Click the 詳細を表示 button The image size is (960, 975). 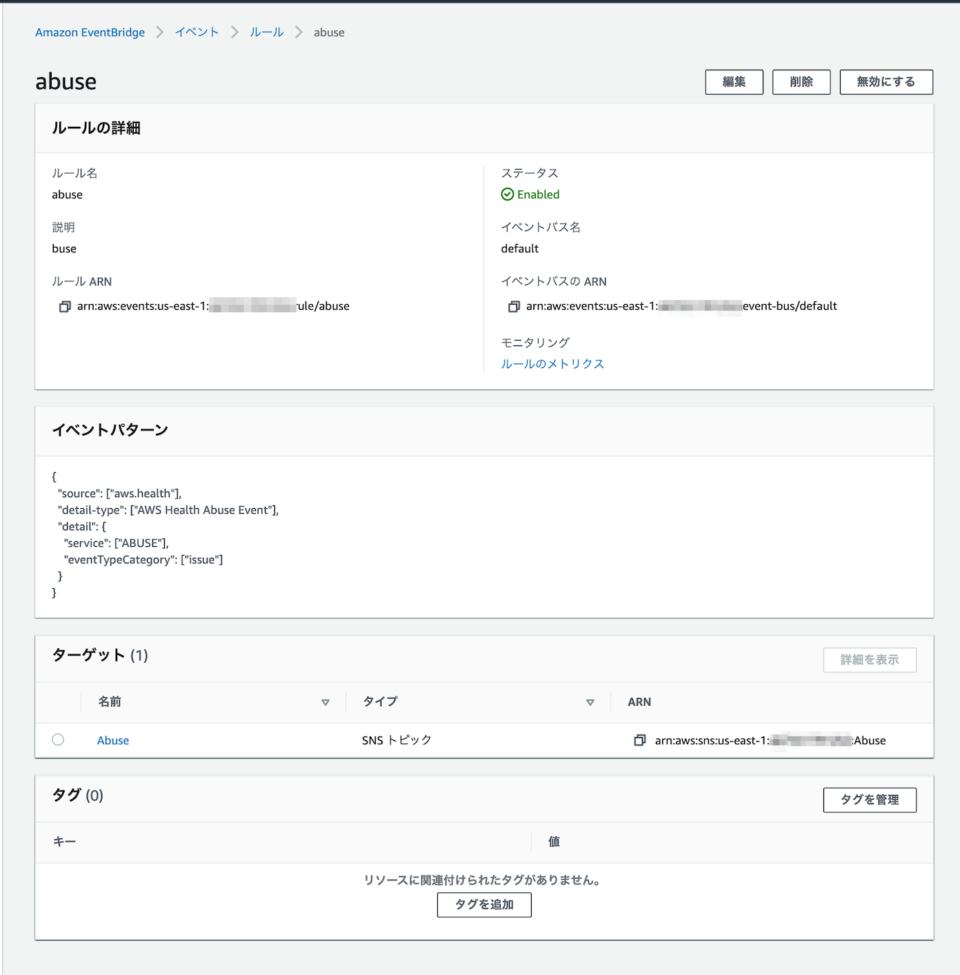(869, 660)
